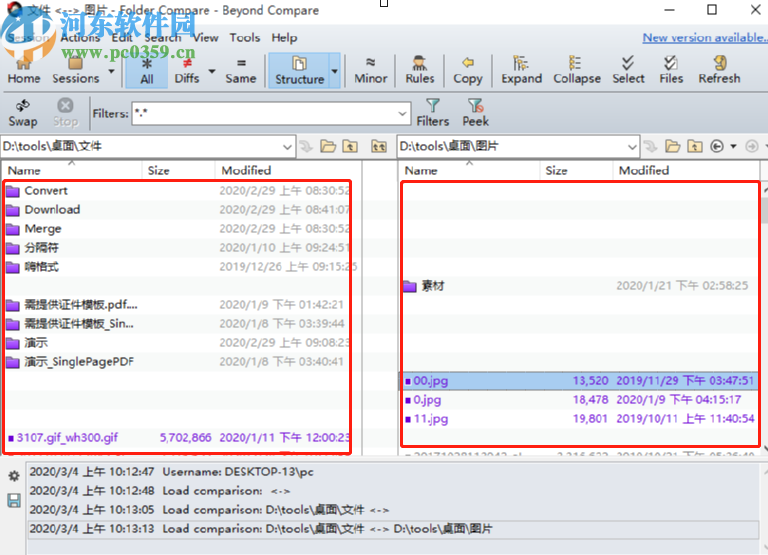Open the Filters funnel icon
This screenshot has width=768, height=555.
pos(432,113)
